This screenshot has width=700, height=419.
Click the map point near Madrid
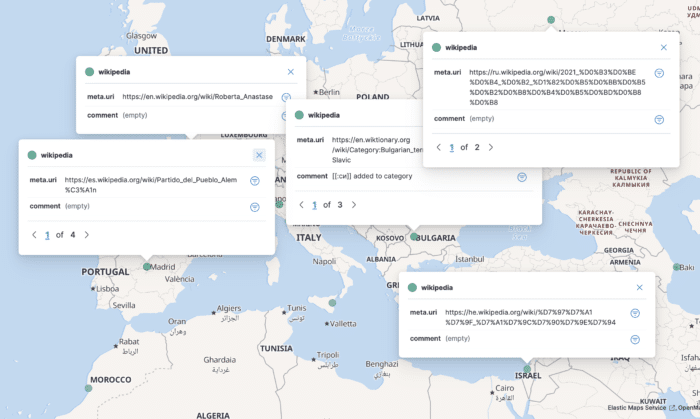(x=147, y=266)
